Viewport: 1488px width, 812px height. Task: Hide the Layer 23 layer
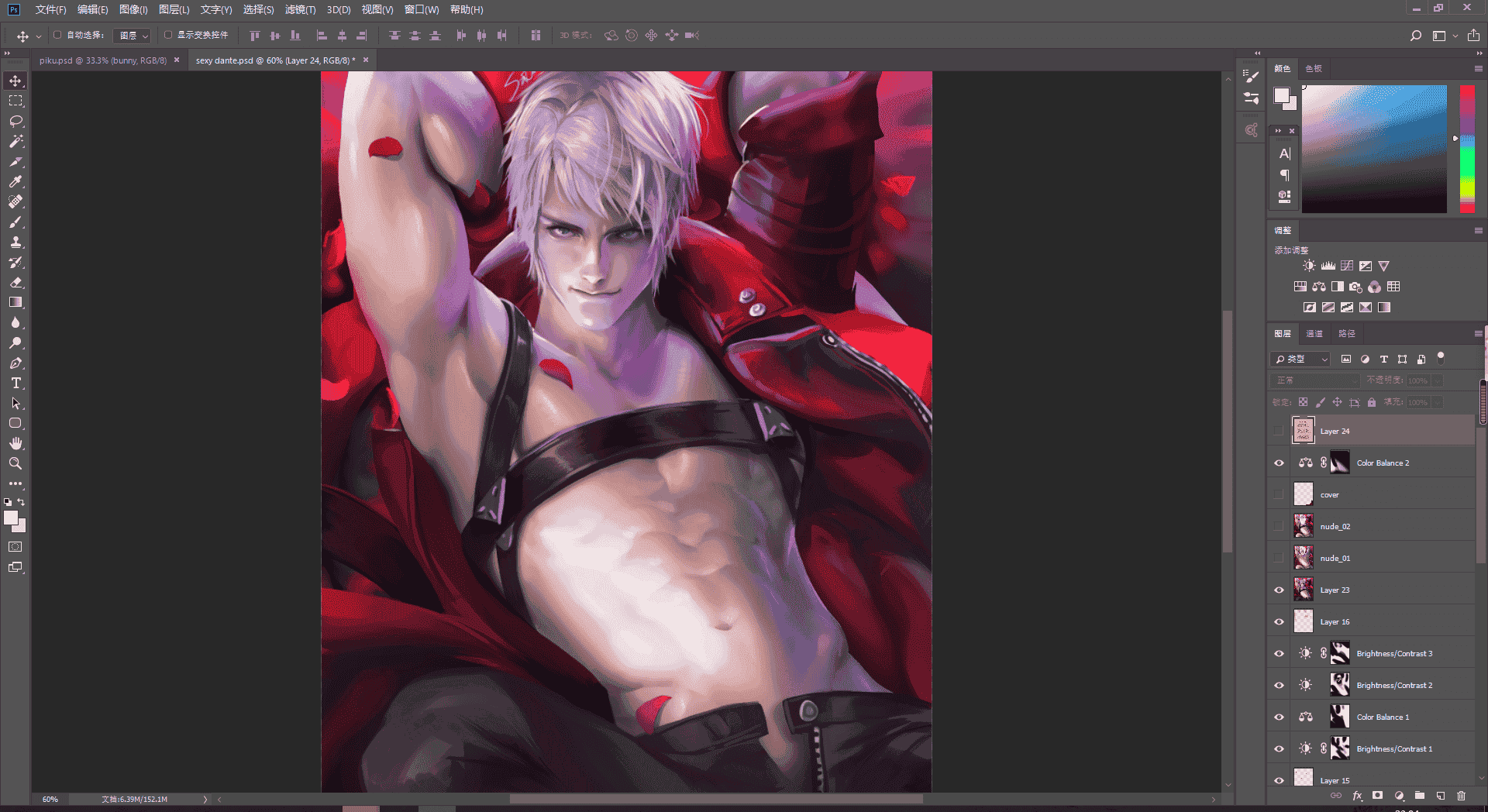[x=1279, y=590]
